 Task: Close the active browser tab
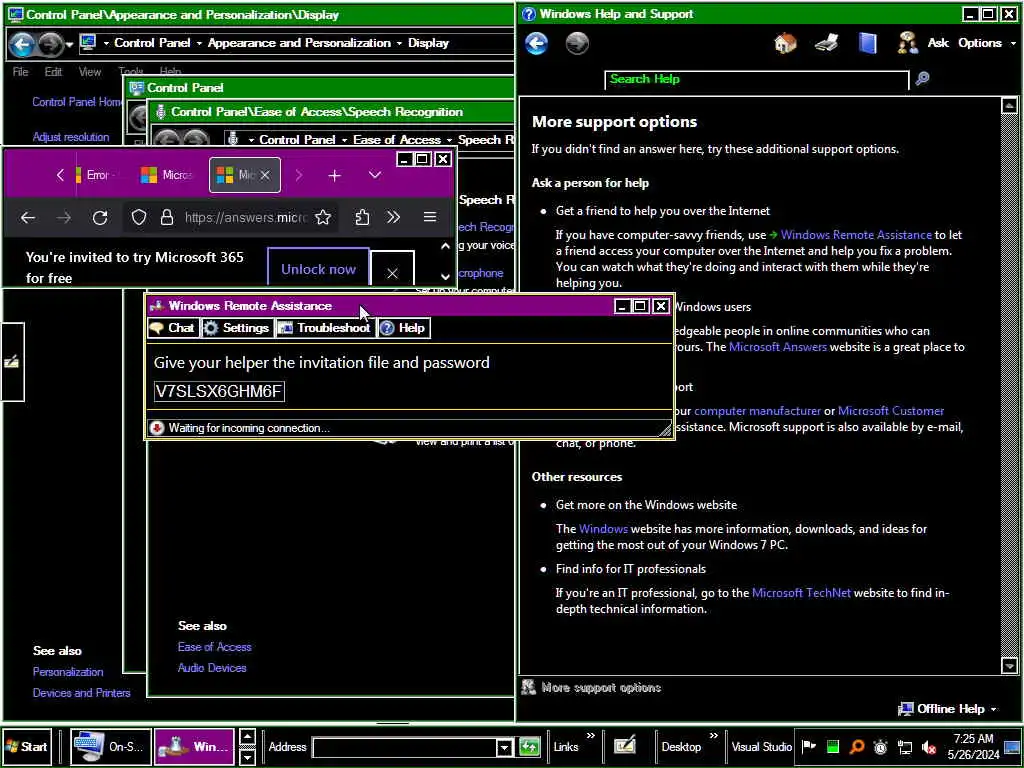(x=264, y=175)
